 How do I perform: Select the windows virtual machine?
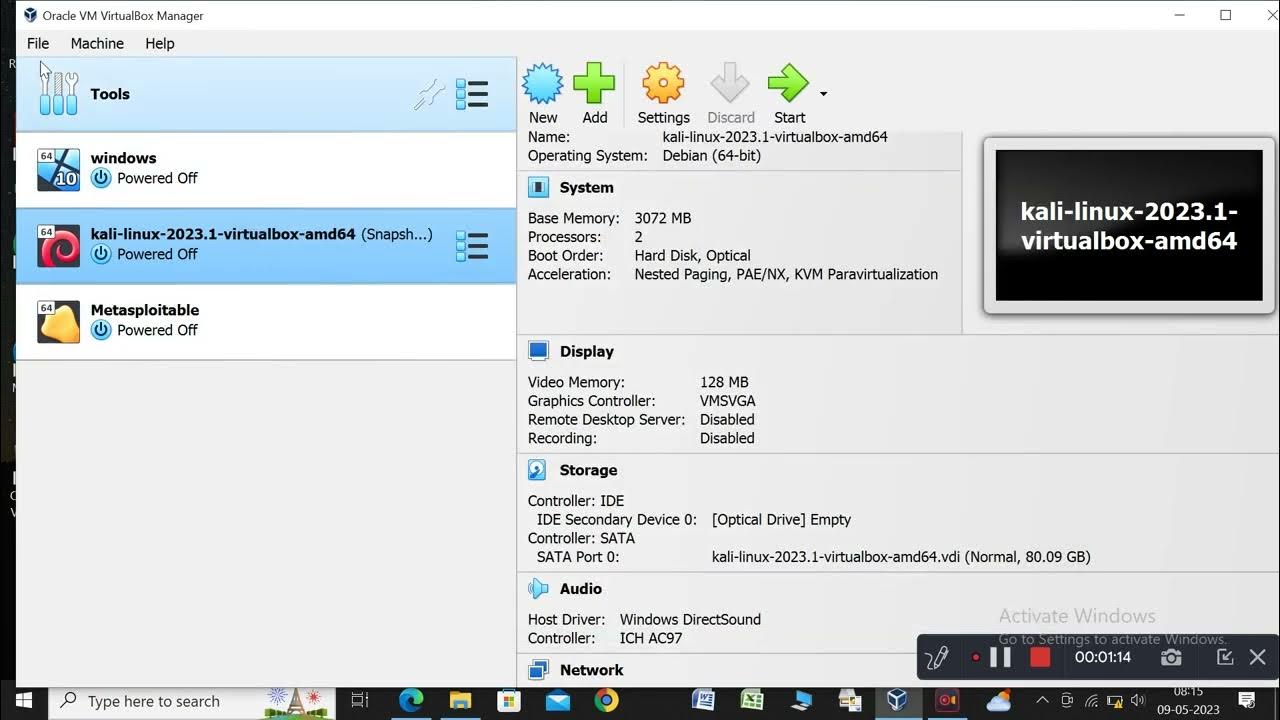(266, 169)
